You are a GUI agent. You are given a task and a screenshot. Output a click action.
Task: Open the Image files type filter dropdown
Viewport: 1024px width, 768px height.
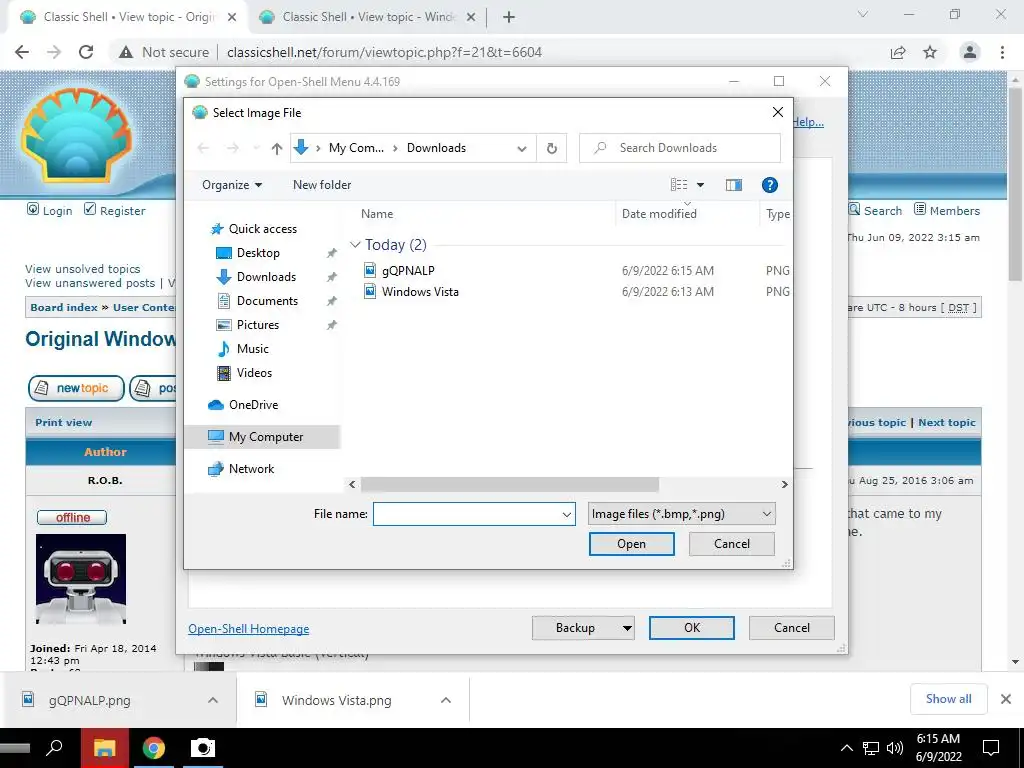tap(681, 514)
